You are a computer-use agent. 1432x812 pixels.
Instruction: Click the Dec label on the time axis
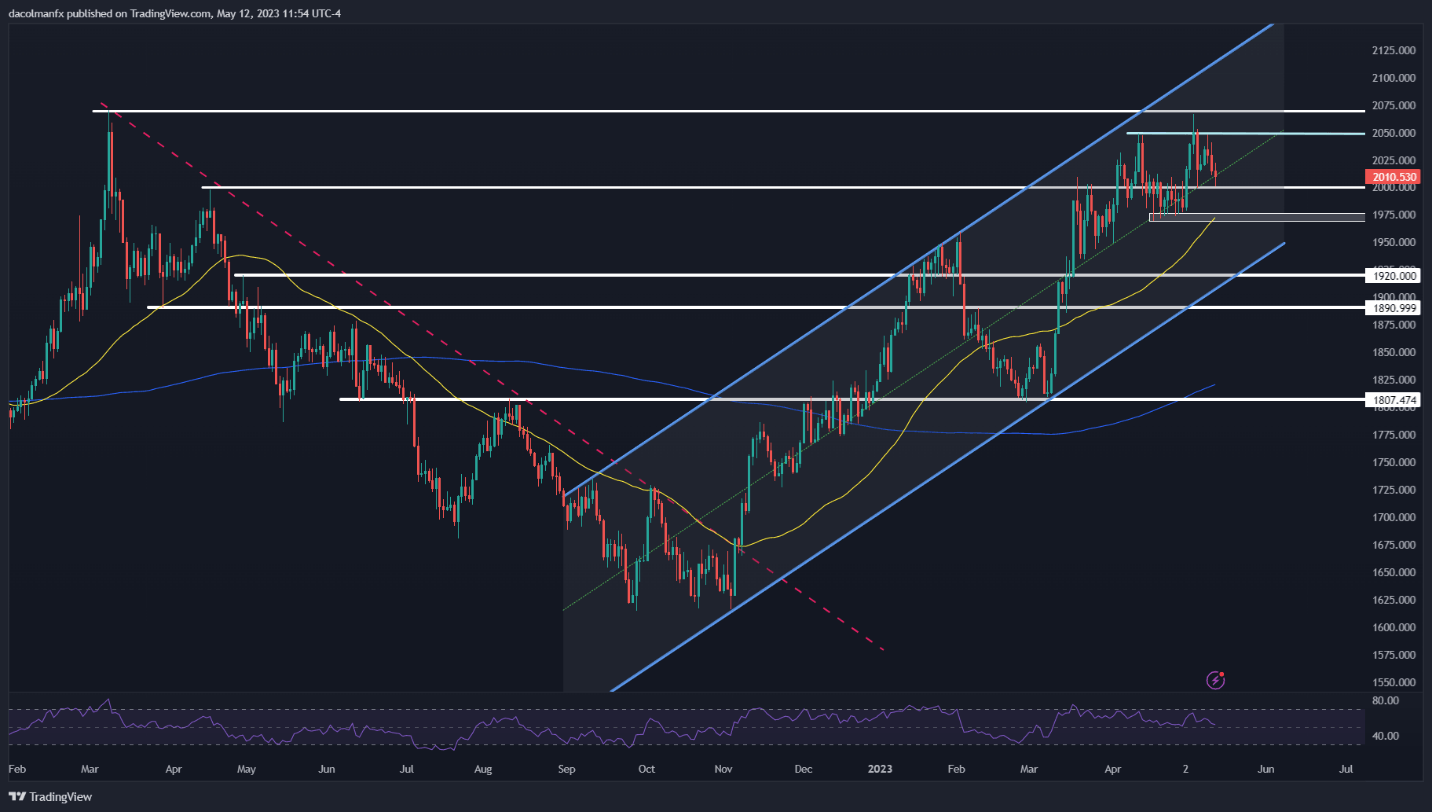803,770
